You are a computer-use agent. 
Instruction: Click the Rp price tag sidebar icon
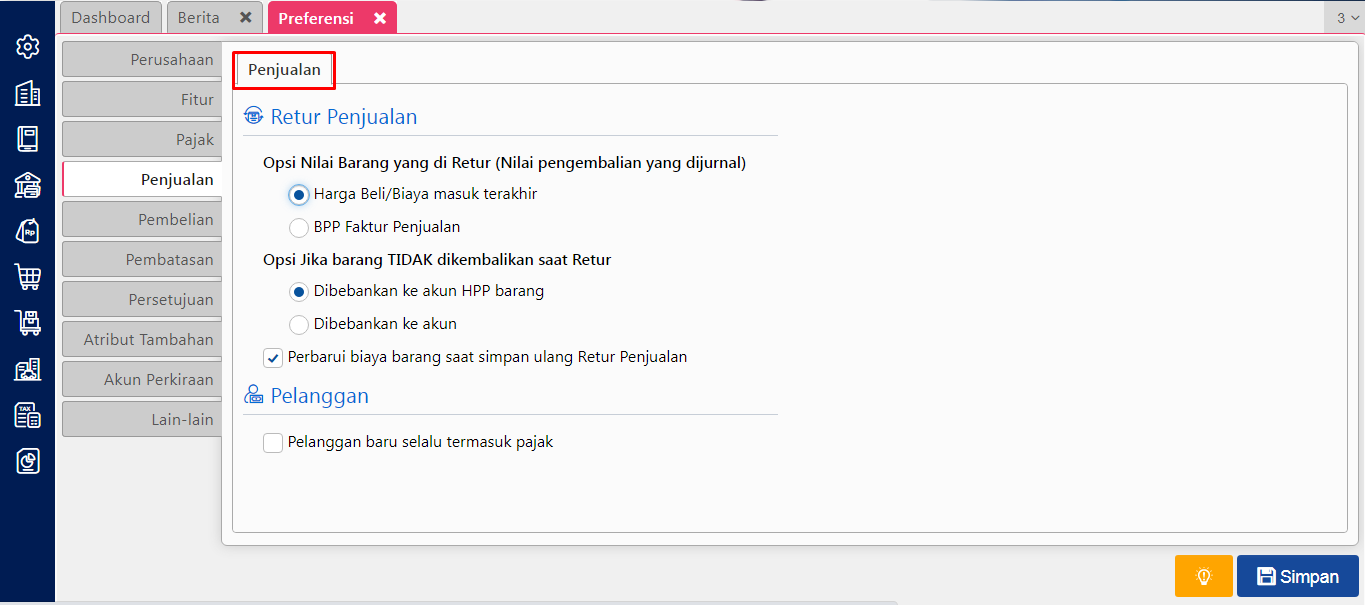click(28, 231)
